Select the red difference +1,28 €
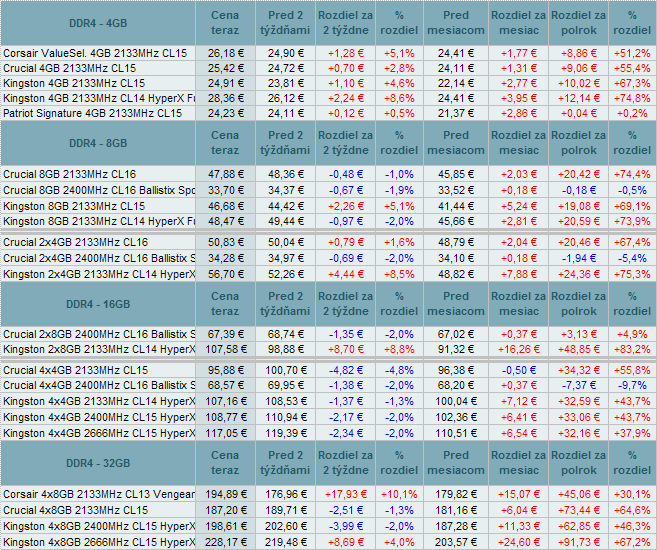Image resolution: width=657 pixels, height=550 pixels. [x=346, y=53]
